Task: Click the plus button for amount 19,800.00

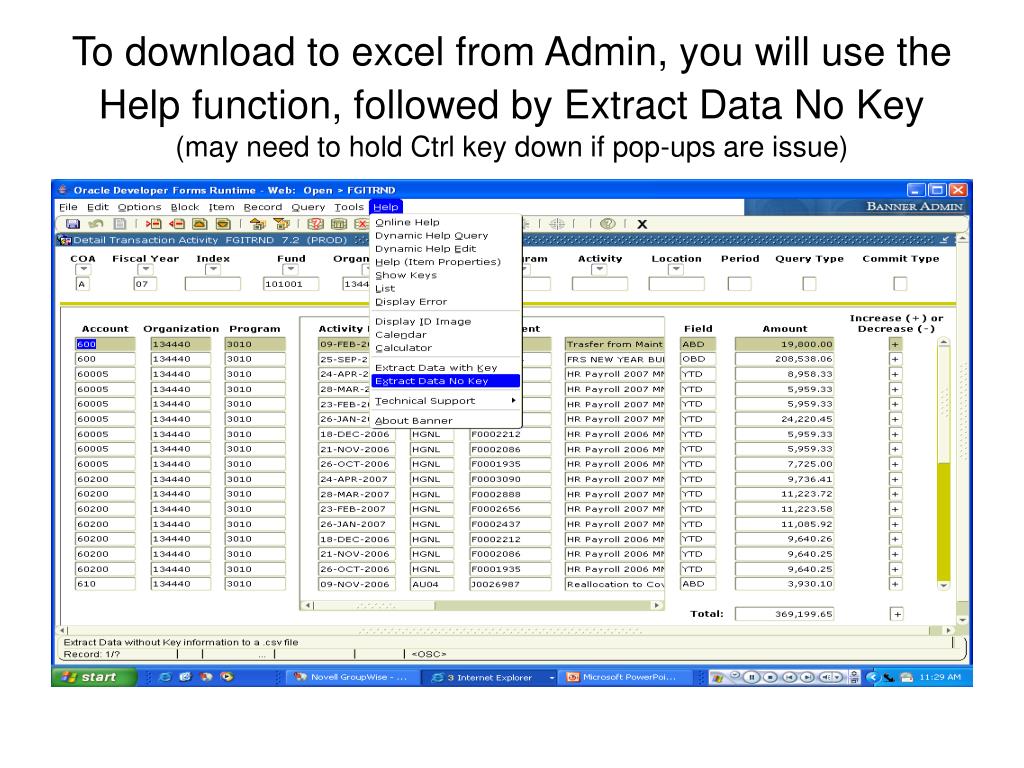Action: (895, 344)
